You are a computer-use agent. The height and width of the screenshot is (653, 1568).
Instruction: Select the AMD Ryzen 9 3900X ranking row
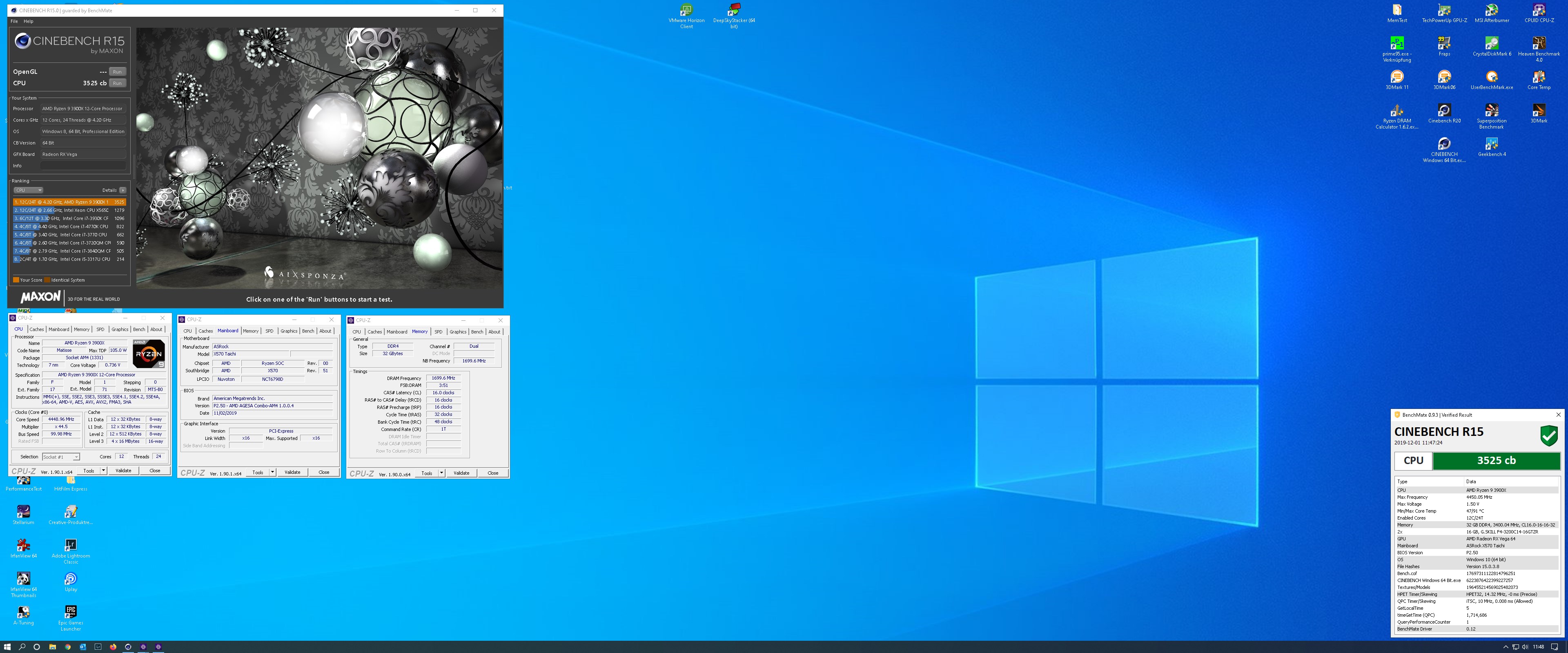point(69,202)
